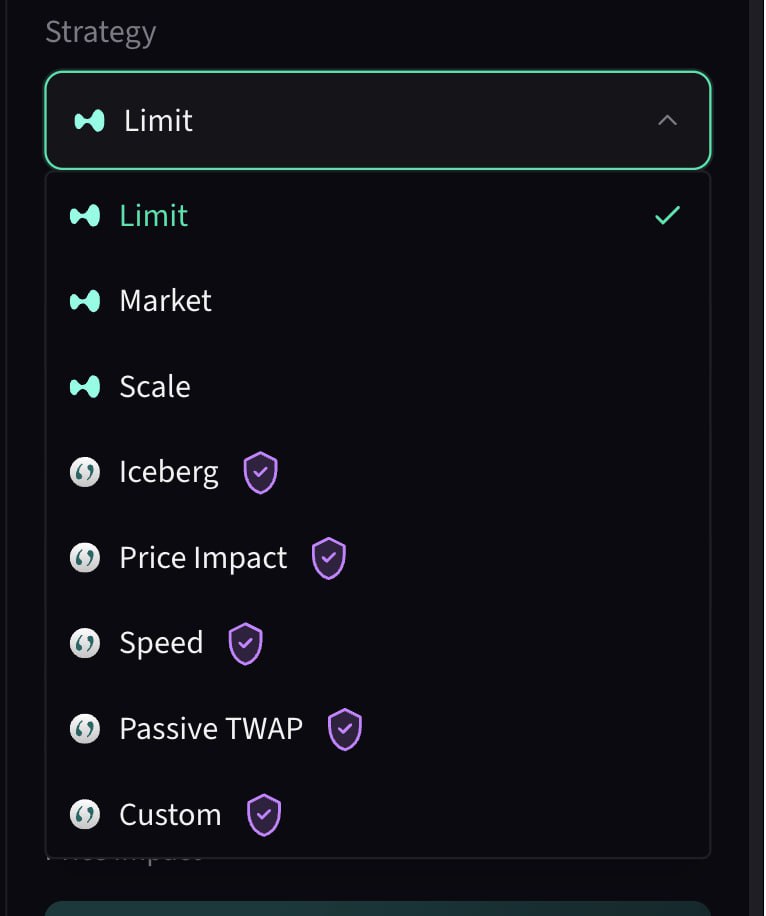Select the Custom strategy option

point(170,815)
